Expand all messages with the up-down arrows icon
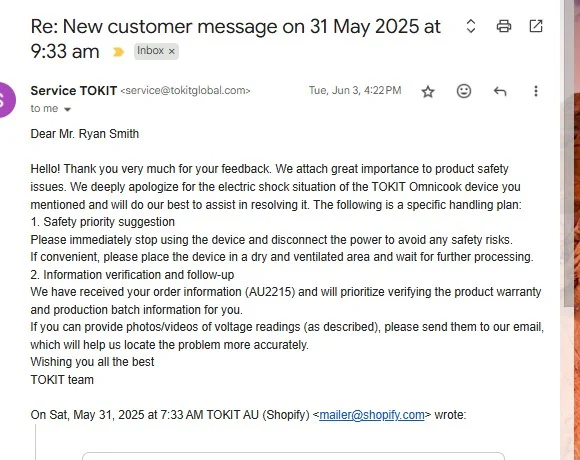This screenshot has width=580, height=460. [x=471, y=26]
